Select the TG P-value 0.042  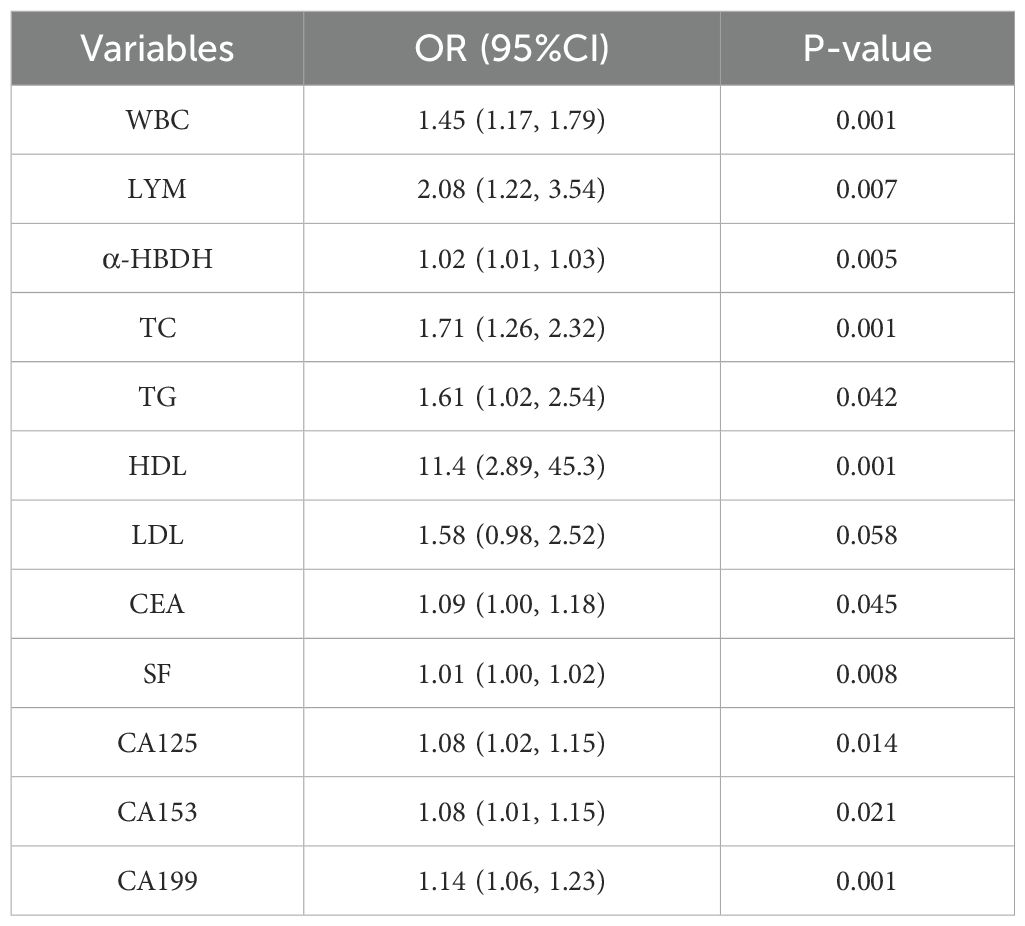pos(867,397)
